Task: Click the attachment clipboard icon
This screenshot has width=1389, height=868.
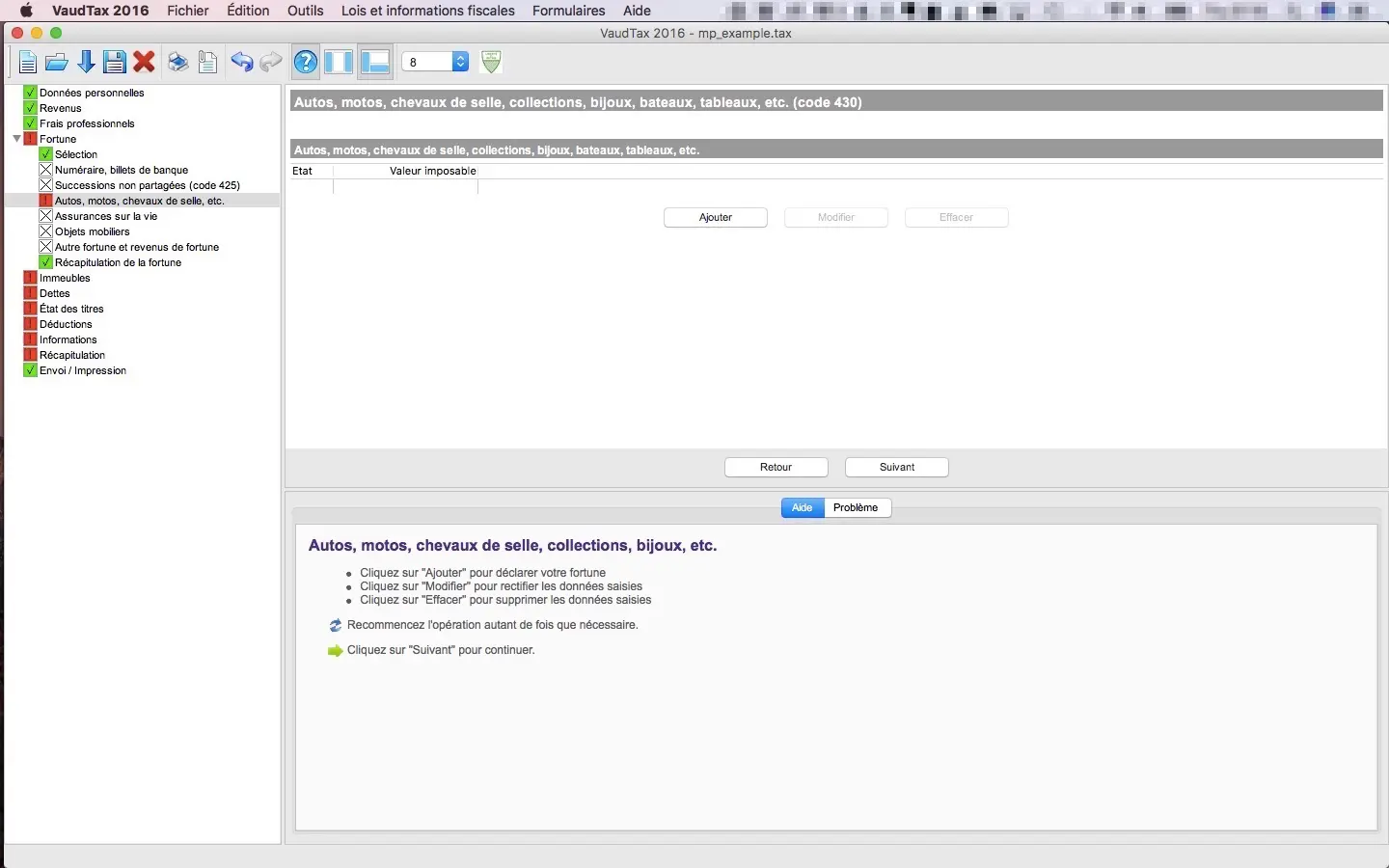Action: coord(207,63)
